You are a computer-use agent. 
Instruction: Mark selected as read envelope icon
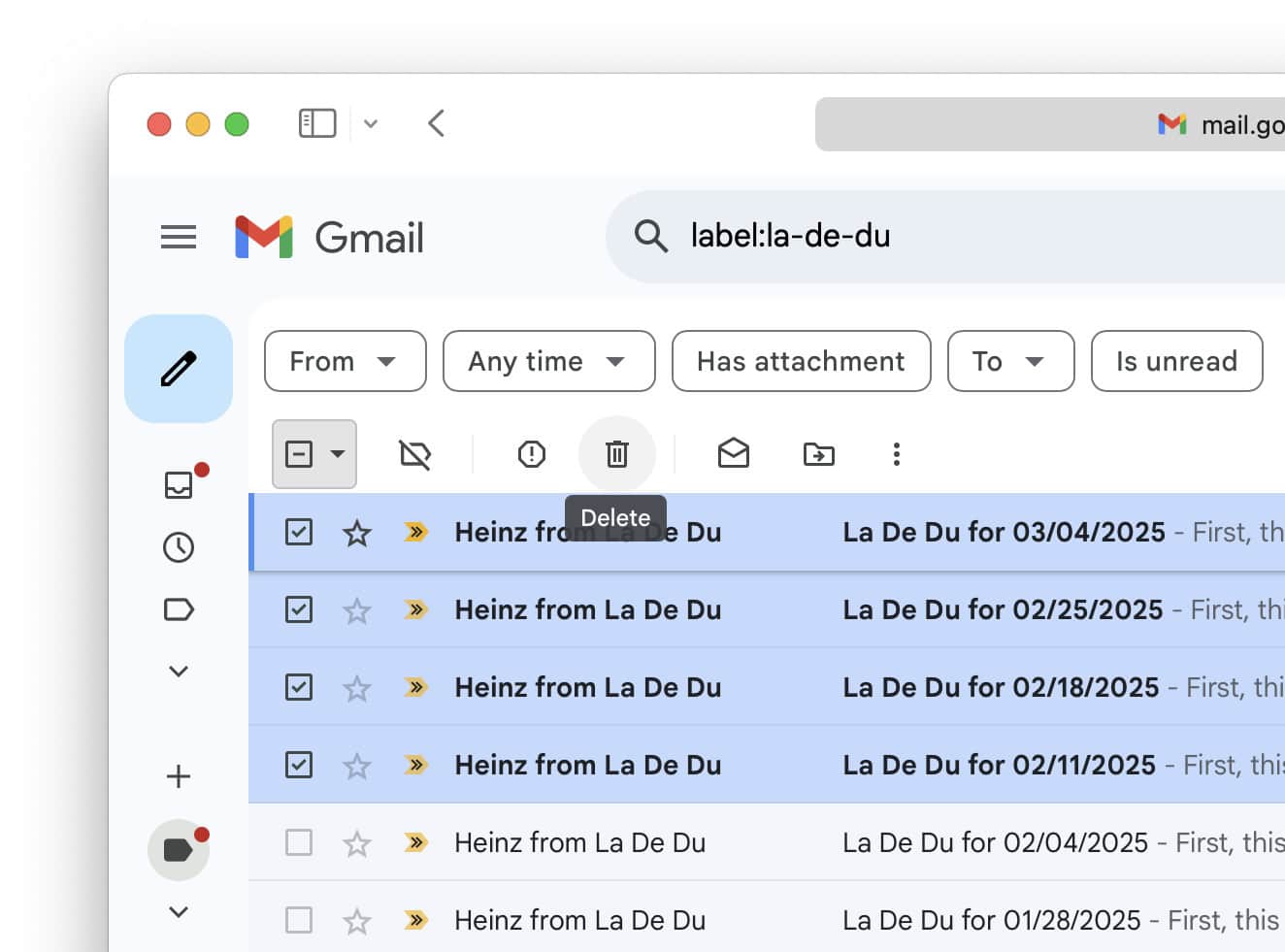click(734, 453)
